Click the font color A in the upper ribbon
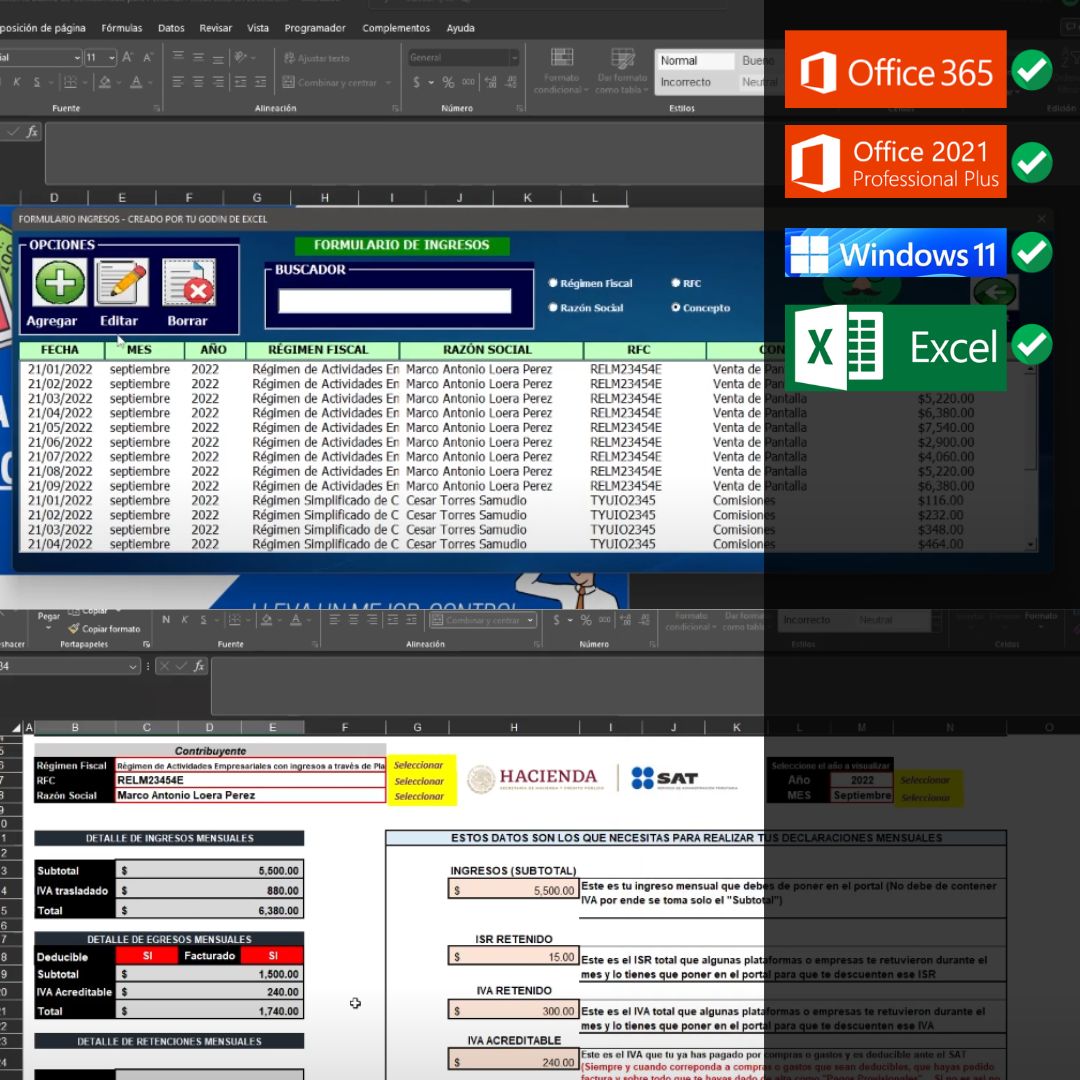This screenshot has width=1080, height=1080. tap(136, 83)
